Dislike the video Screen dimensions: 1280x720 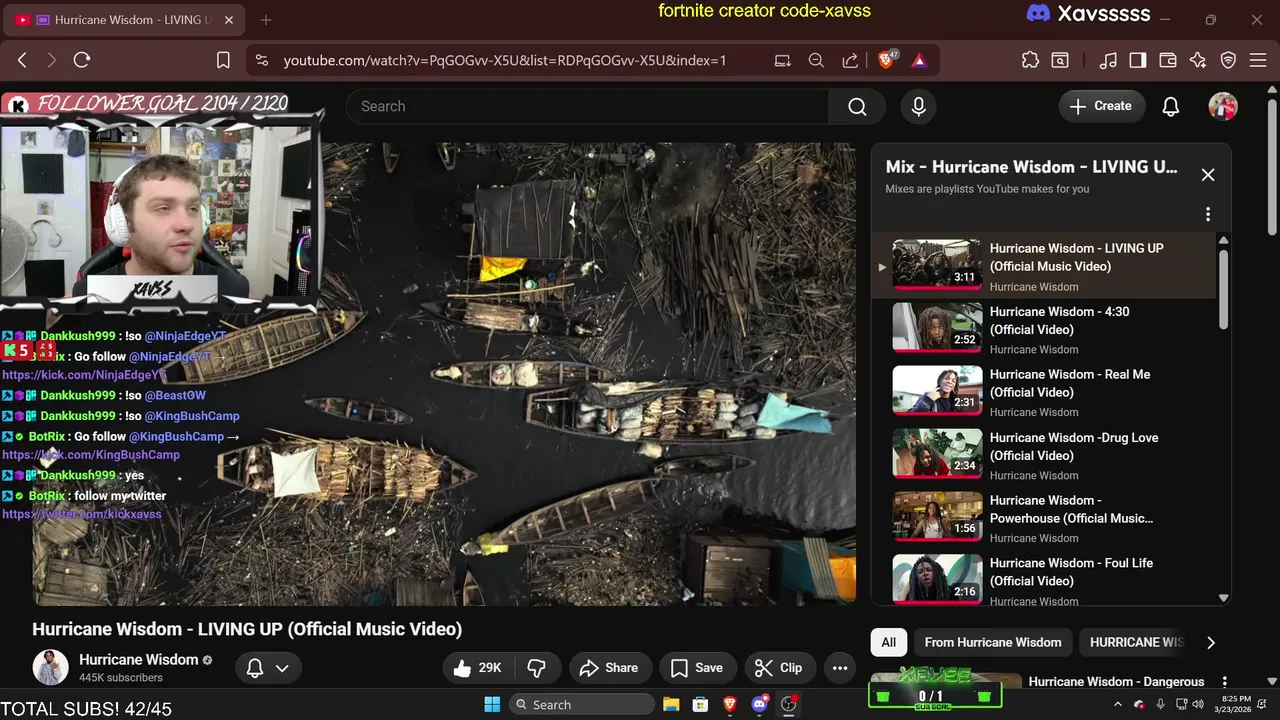click(536, 668)
